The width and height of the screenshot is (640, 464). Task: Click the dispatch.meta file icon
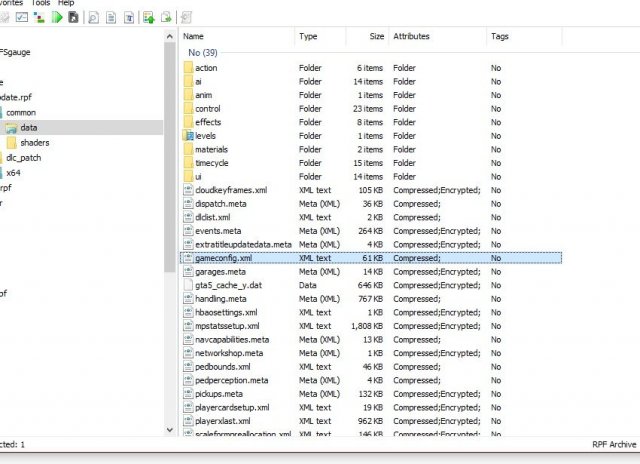tap(188, 204)
